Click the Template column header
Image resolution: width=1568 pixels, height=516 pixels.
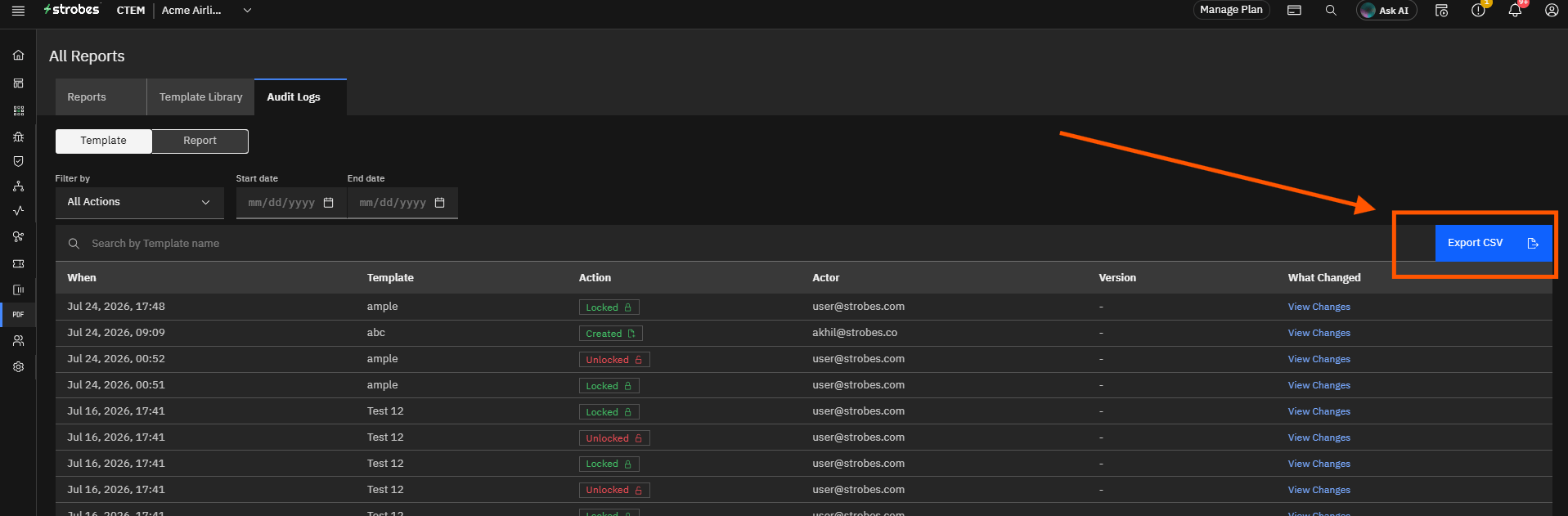pos(390,278)
